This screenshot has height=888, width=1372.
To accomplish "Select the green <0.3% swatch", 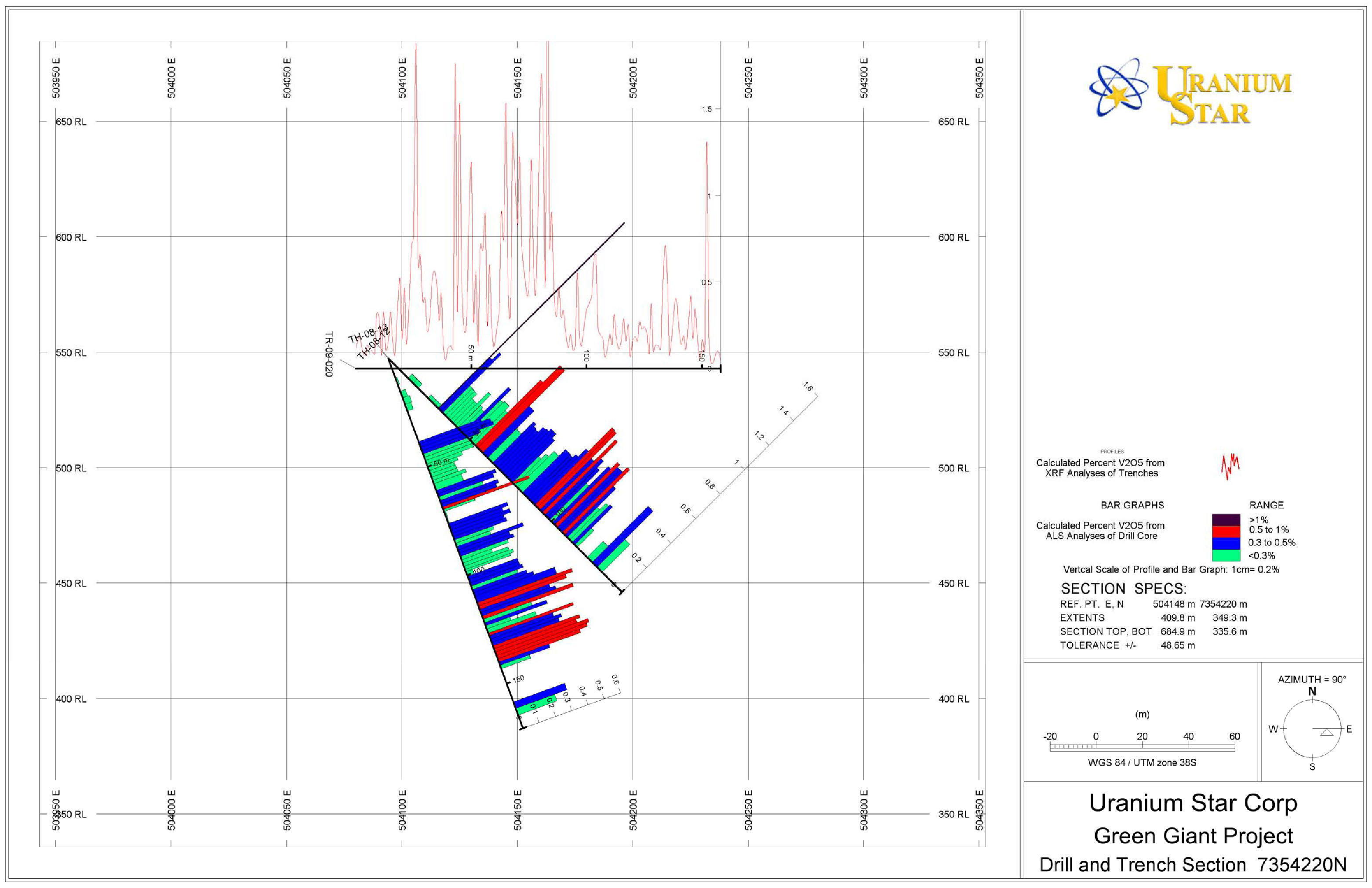I will (x=1226, y=555).
